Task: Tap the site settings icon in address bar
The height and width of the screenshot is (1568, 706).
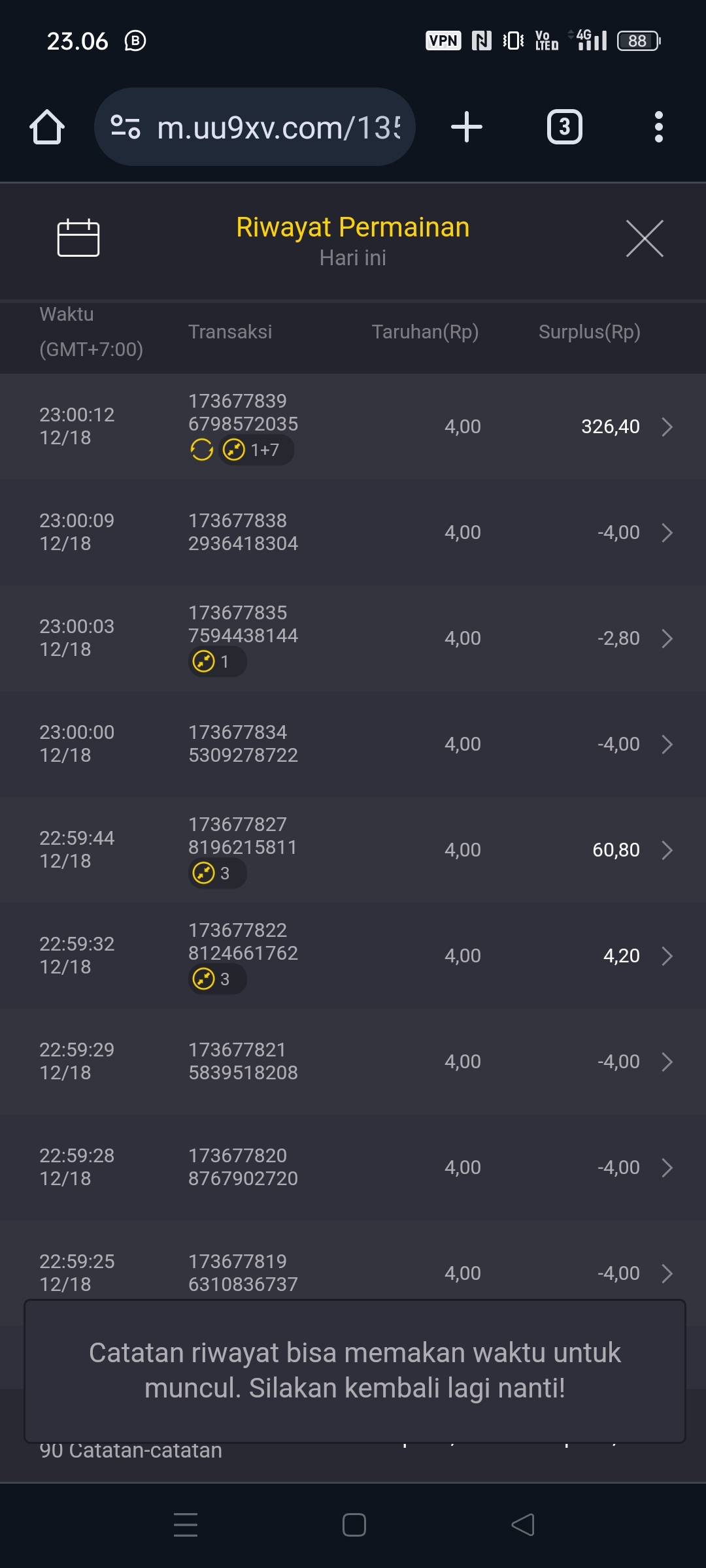Action: (126, 127)
